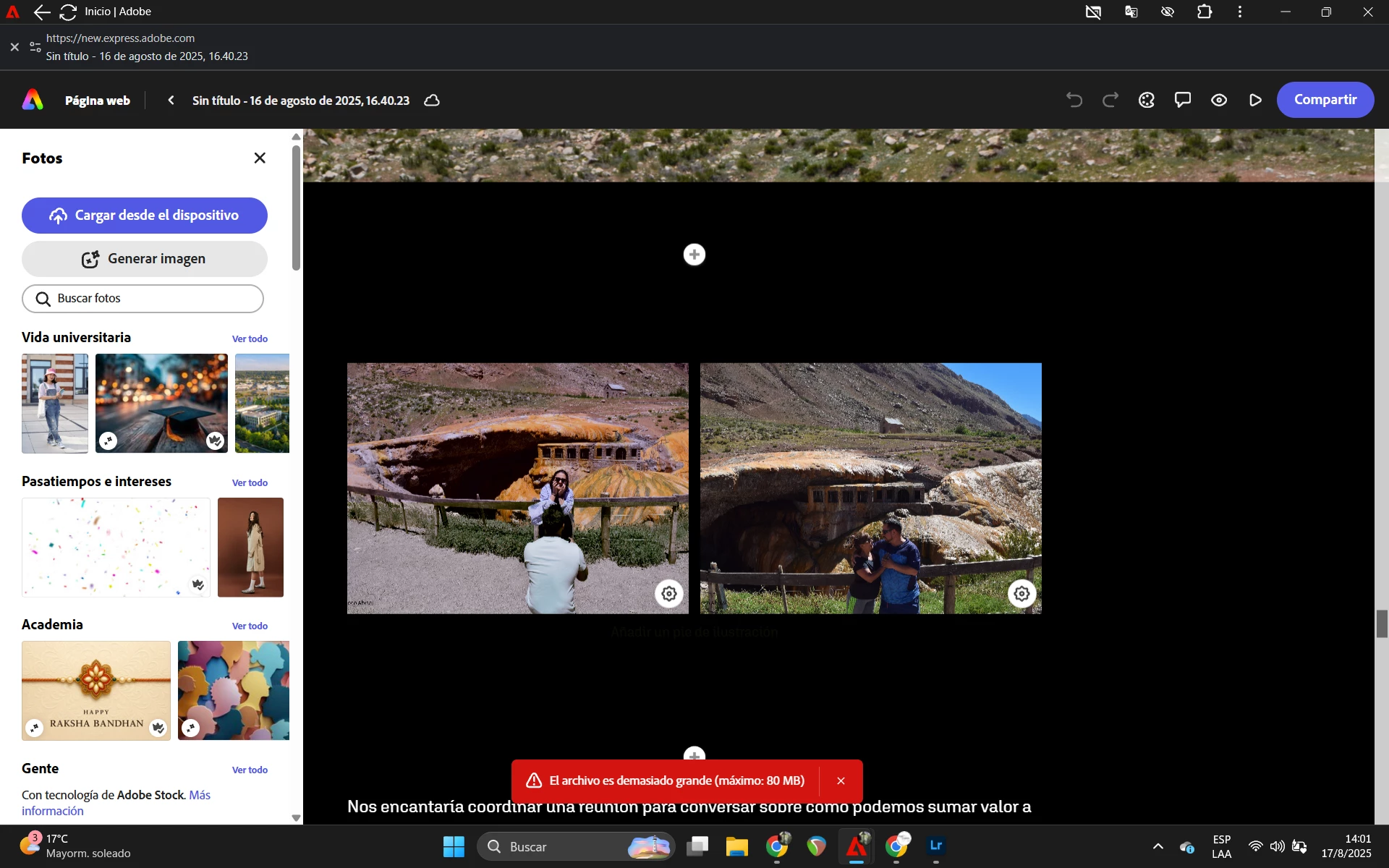This screenshot has width=1389, height=868.
Task: Expand Academia category with Ver todo
Action: coord(250,626)
